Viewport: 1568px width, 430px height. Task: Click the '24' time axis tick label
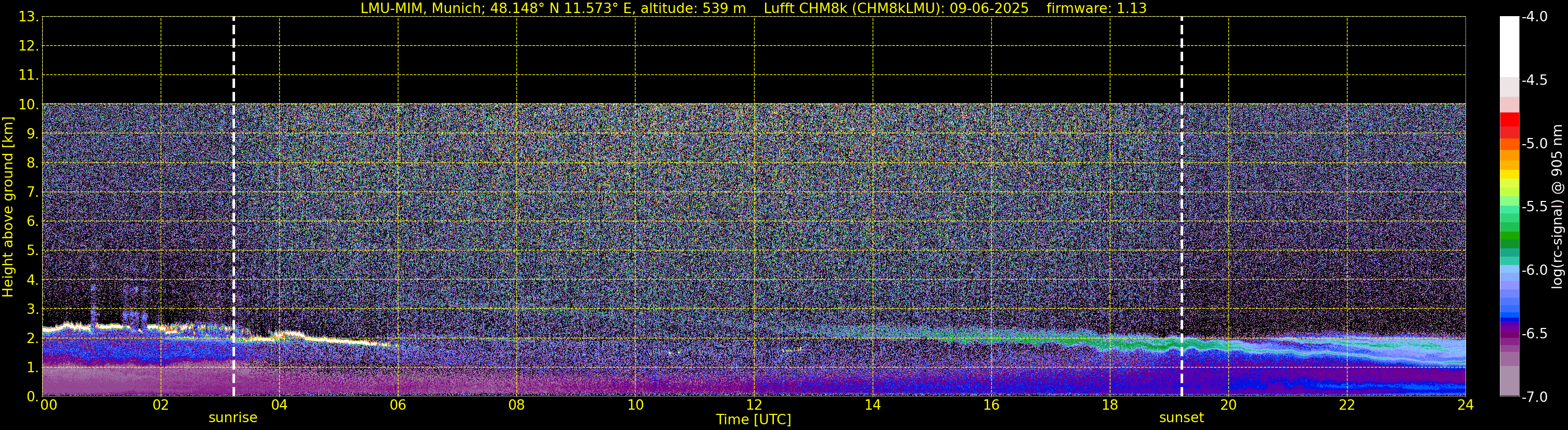pyautogui.click(x=1466, y=405)
